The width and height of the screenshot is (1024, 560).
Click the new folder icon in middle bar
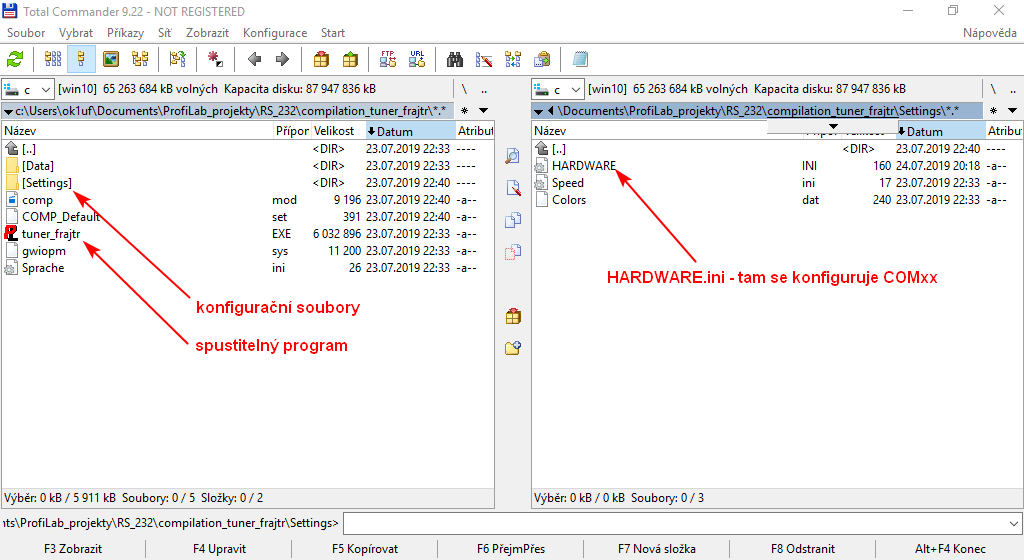[x=513, y=348]
